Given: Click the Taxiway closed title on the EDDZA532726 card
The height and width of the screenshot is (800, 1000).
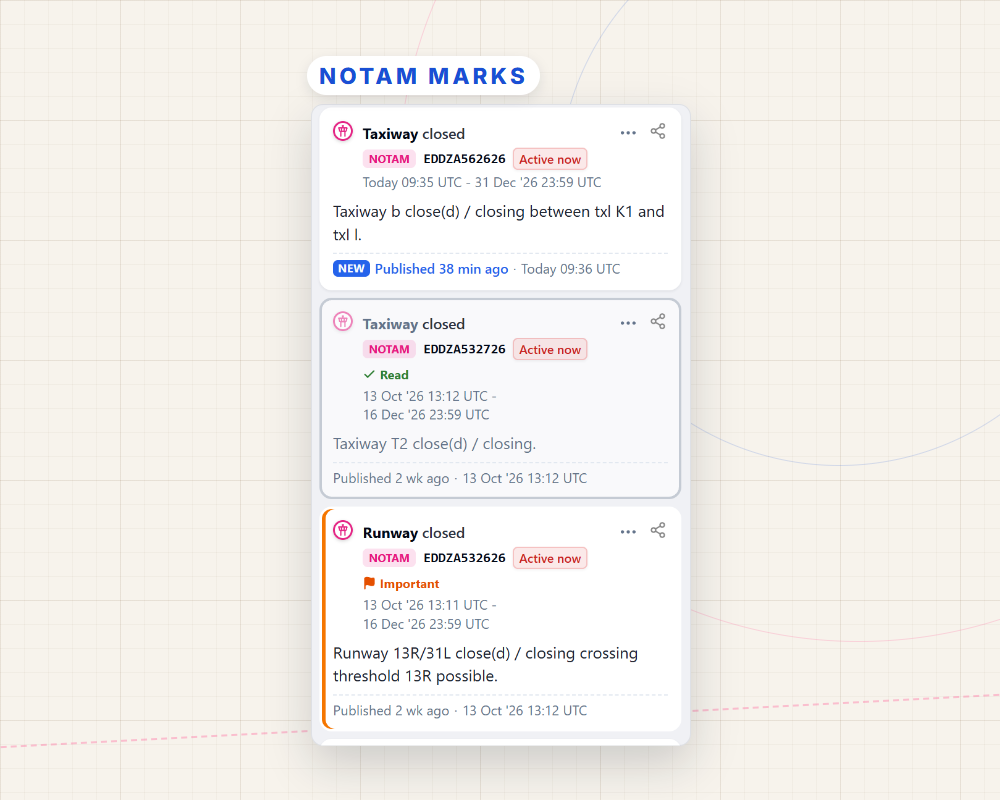Looking at the screenshot, I should (x=413, y=324).
